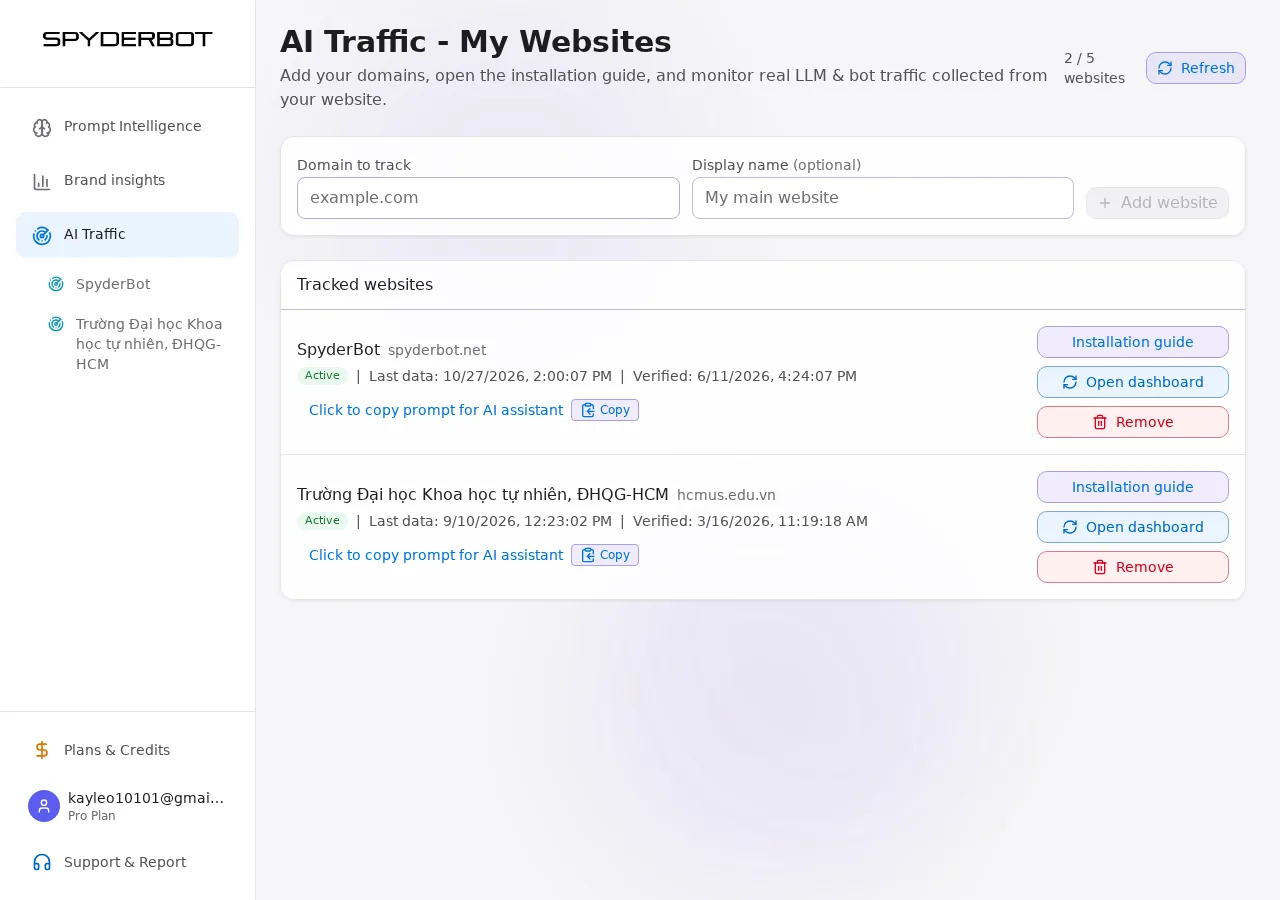This screenshot has height=900, width=1280.
Task: Focus the Domain to track field
Action: (488, 198)
